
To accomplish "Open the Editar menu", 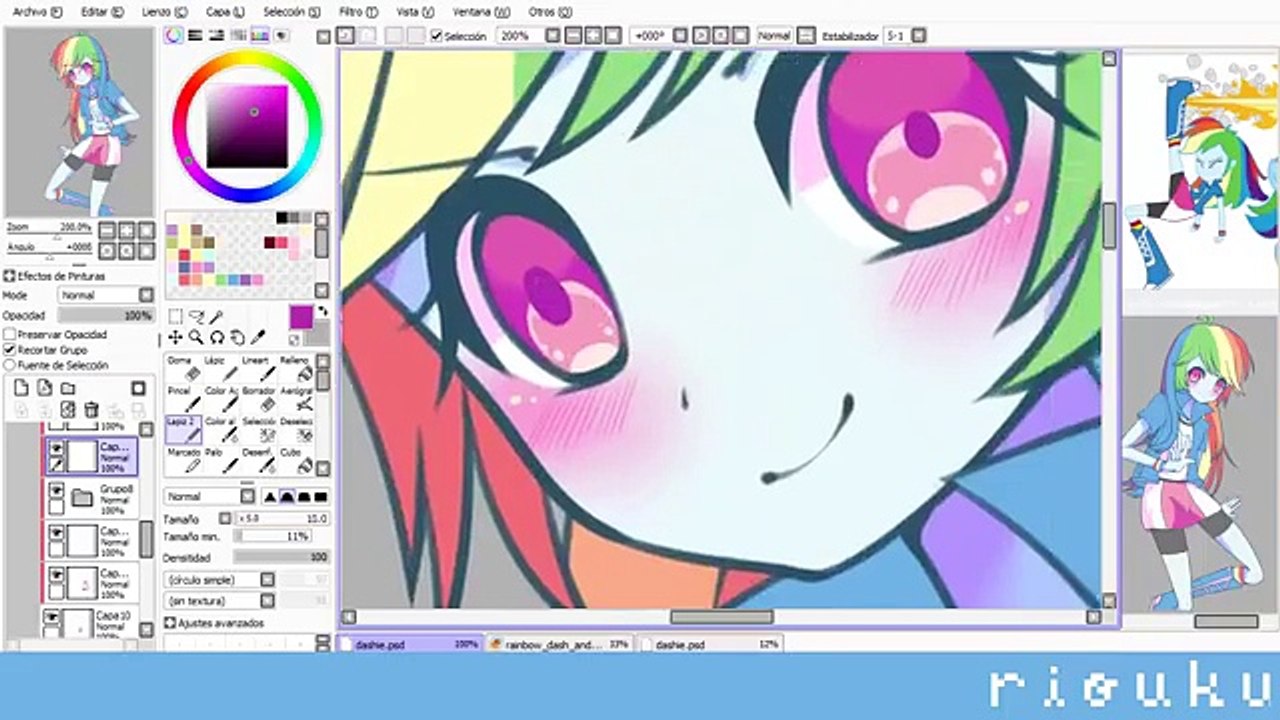I will tap(102, 12).
